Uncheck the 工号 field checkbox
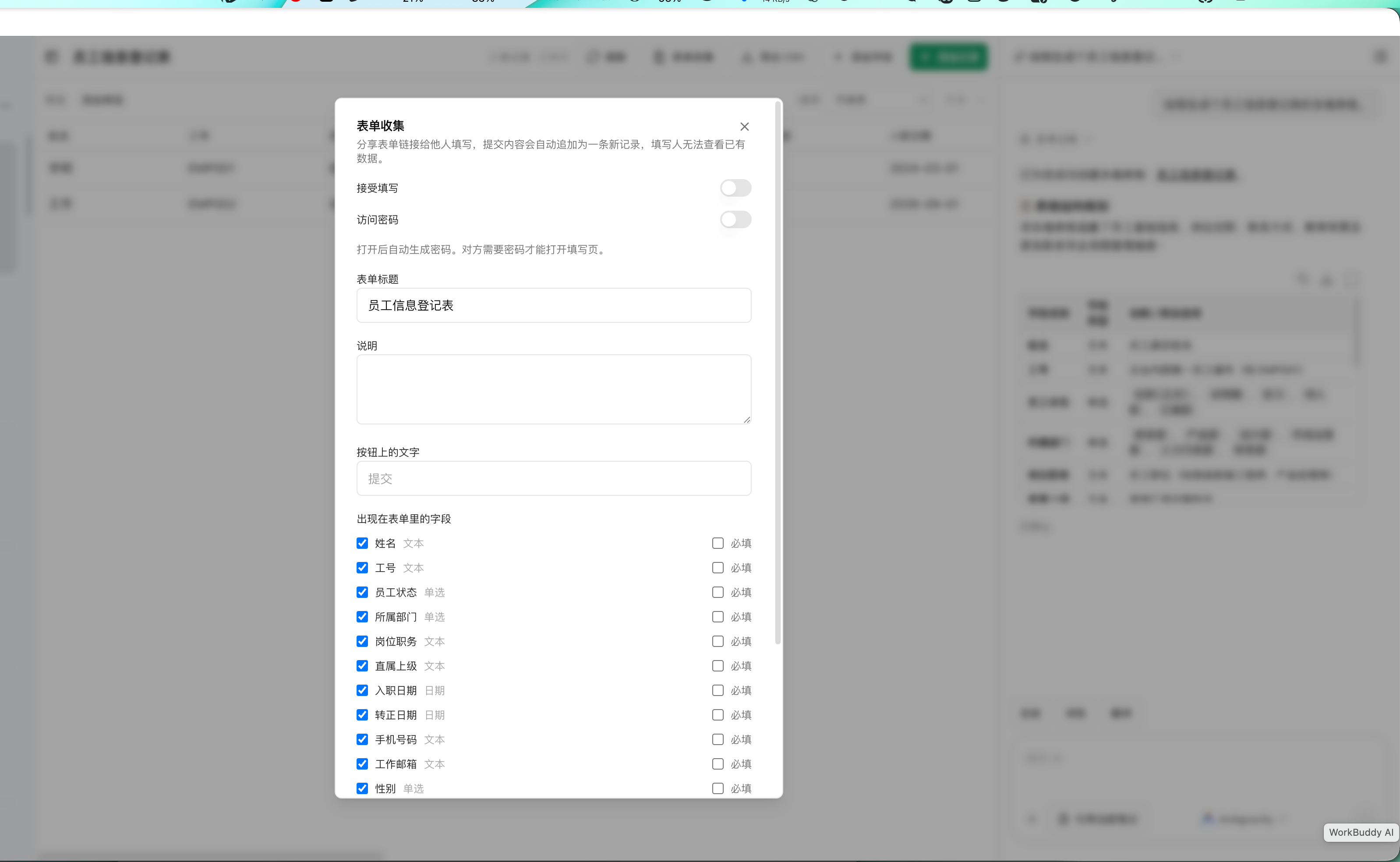 pos(362,568)
